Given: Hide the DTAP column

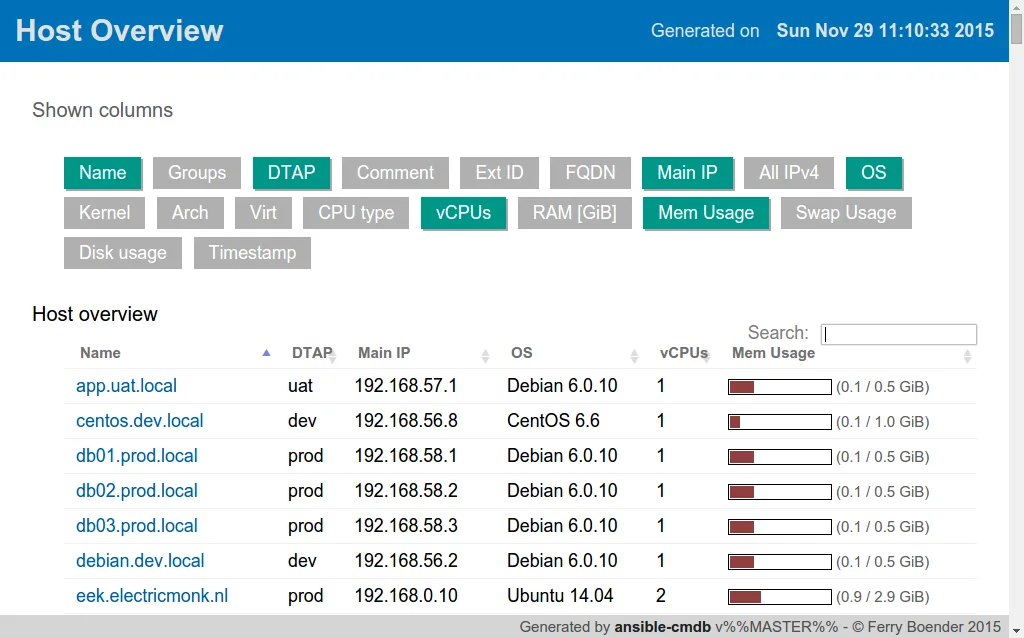Looking at the screenshot, I should pos(291,173).
